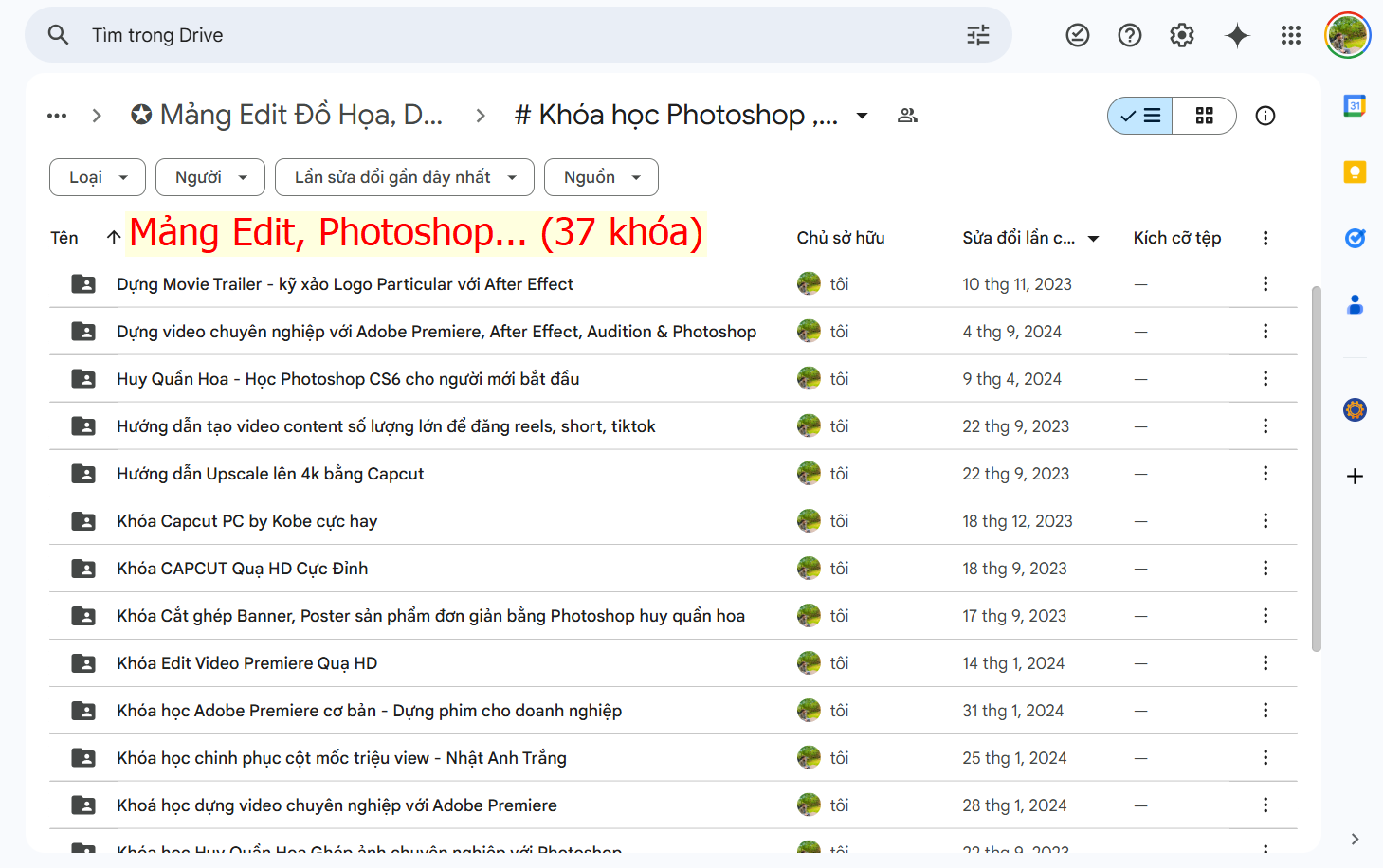Select the vertical scrollbar of file list

[x=1316, y=469]
